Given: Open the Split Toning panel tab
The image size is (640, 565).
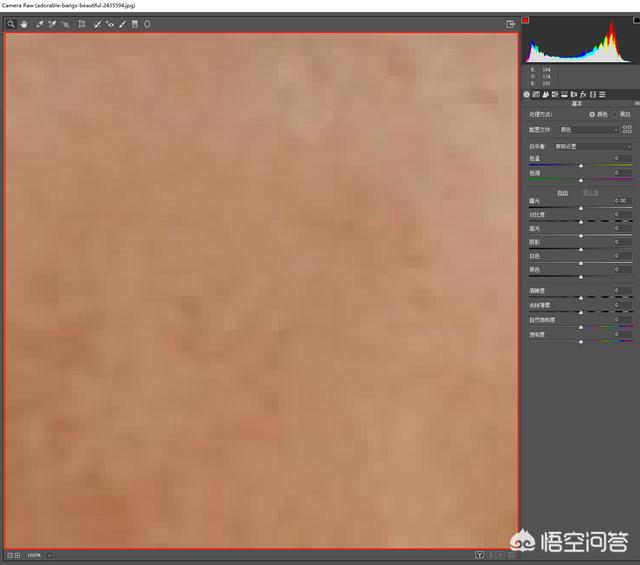Looking at the screenshot, I should coord(564,95).
